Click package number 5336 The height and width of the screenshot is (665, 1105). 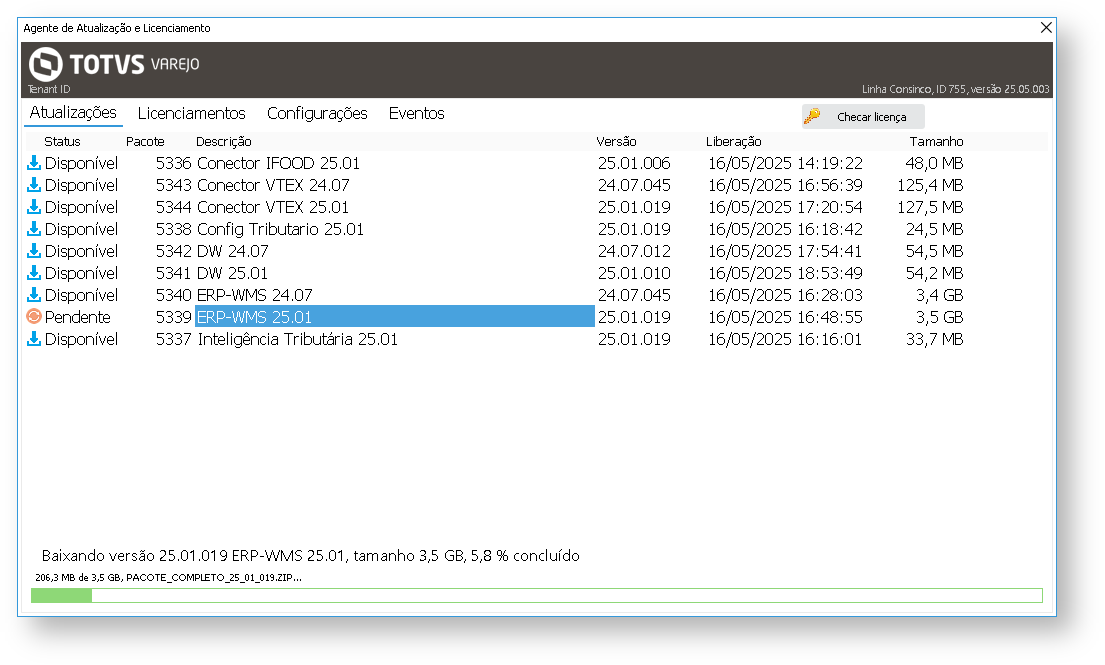(x=173, y=163)
